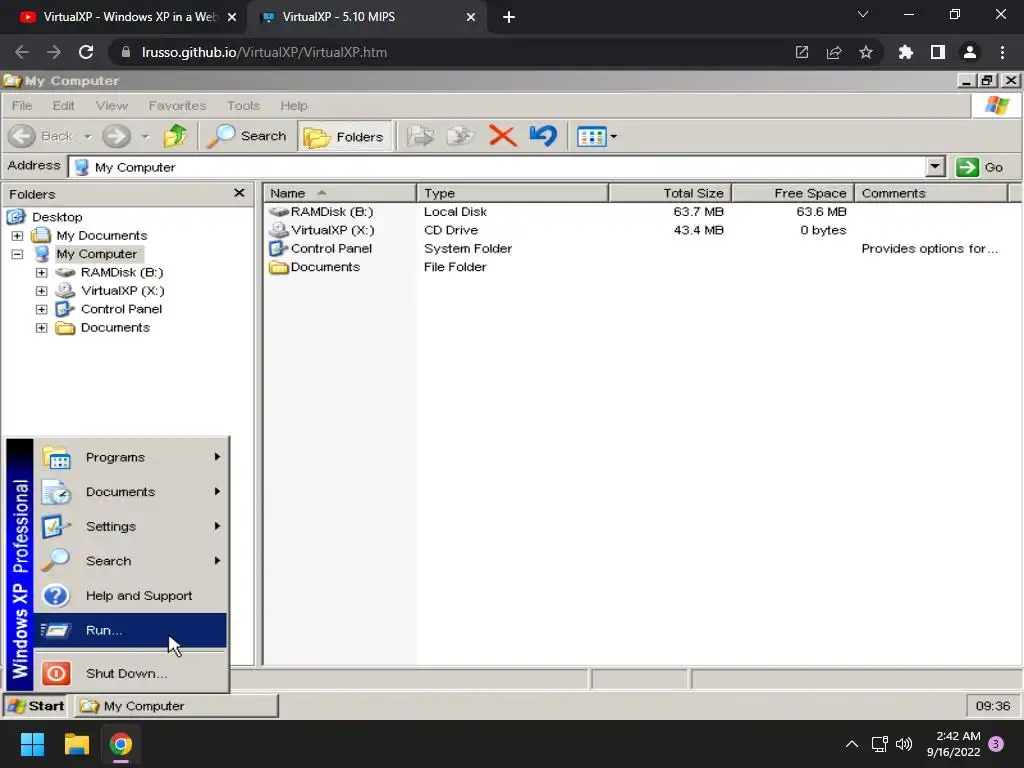This screenshot has width=1024, height=768.
Task: Open Back button history dropdown arrow
Action: click(x=88, y=136)
